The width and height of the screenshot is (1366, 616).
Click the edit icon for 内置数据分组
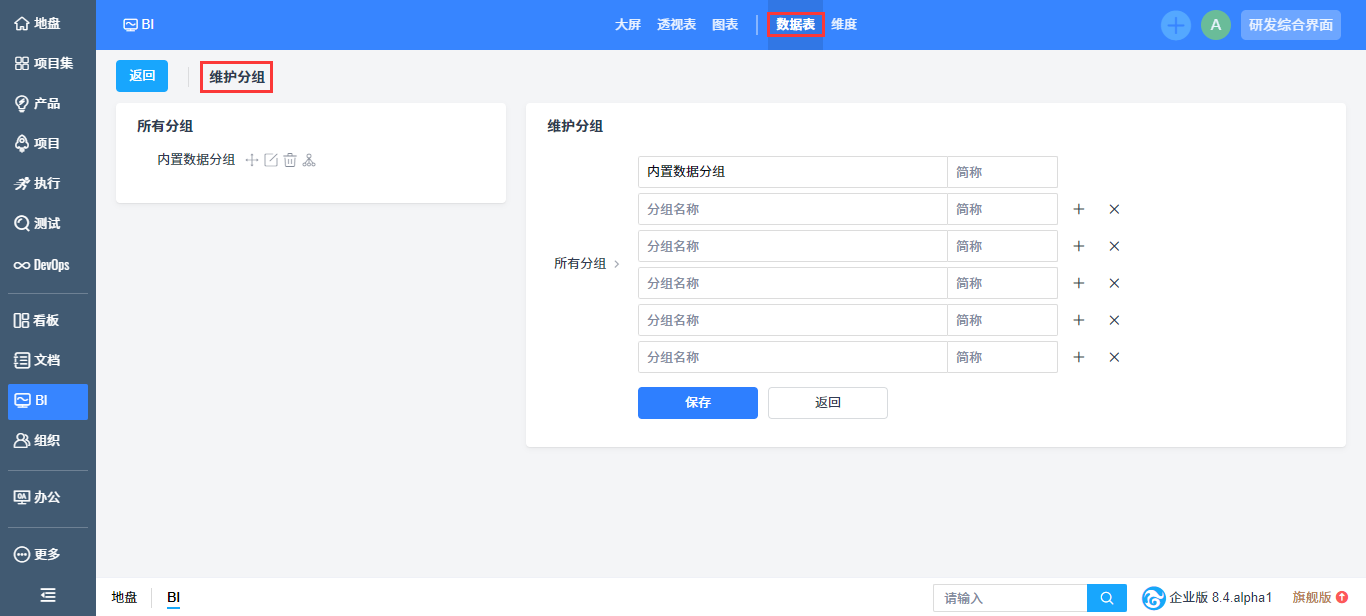click(271, 160)
